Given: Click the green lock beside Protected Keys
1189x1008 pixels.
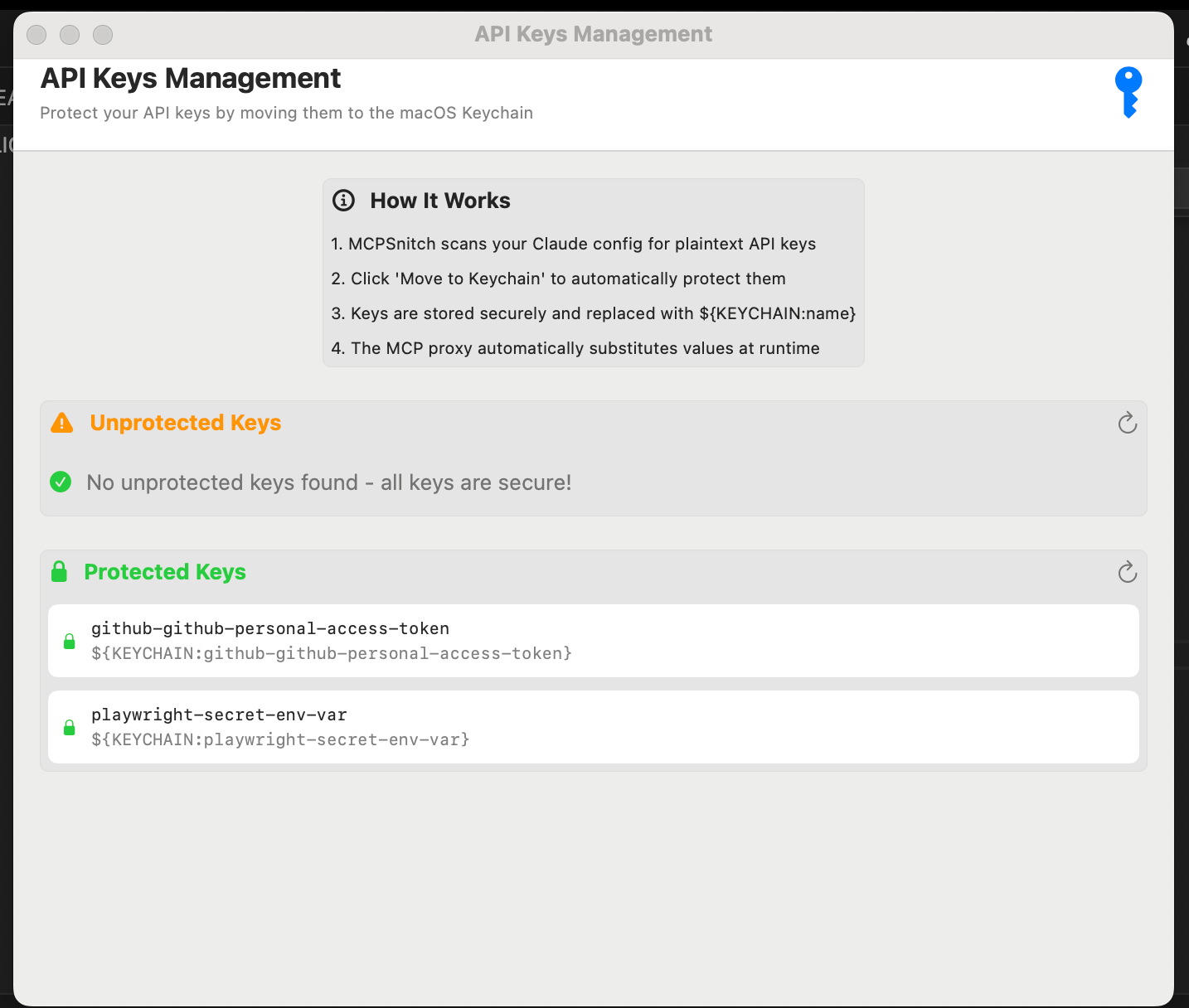Looking at the screenshot, I should (x=59, y=572).
